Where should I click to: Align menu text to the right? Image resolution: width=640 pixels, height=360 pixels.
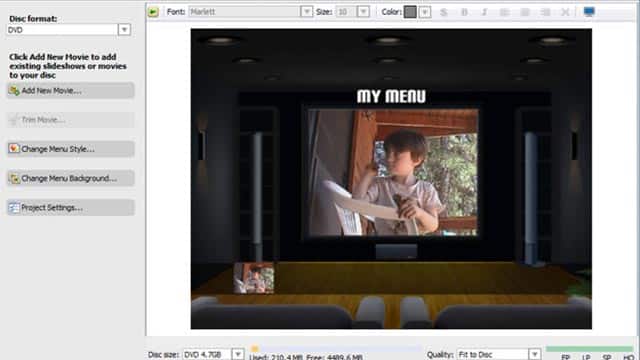[545, 12]
